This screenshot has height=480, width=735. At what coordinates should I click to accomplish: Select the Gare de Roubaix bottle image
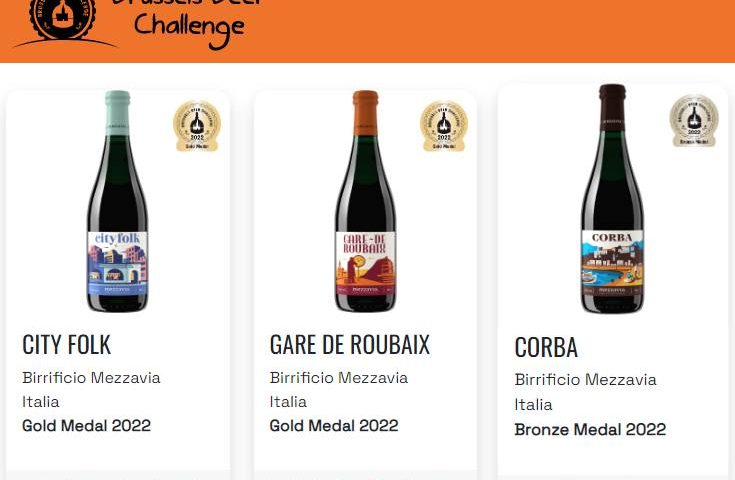coord(366,201)
